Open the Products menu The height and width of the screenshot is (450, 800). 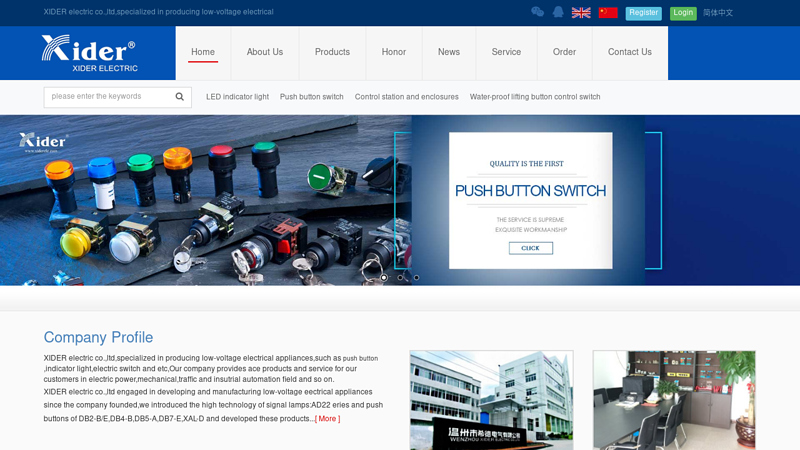pyautogui.click(x=332, y=52)
